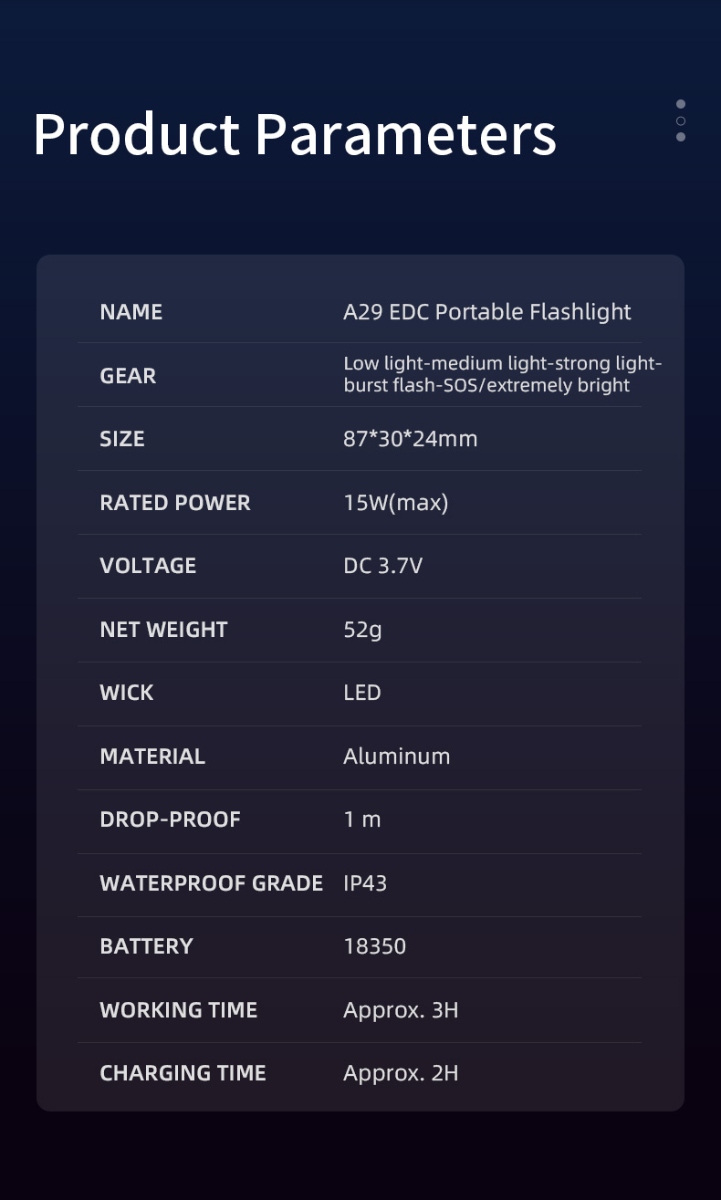Select the RATED POWER label
The width and height of the screenshot is (721, 1200).
pyautogui.click(x=175, y=503)
